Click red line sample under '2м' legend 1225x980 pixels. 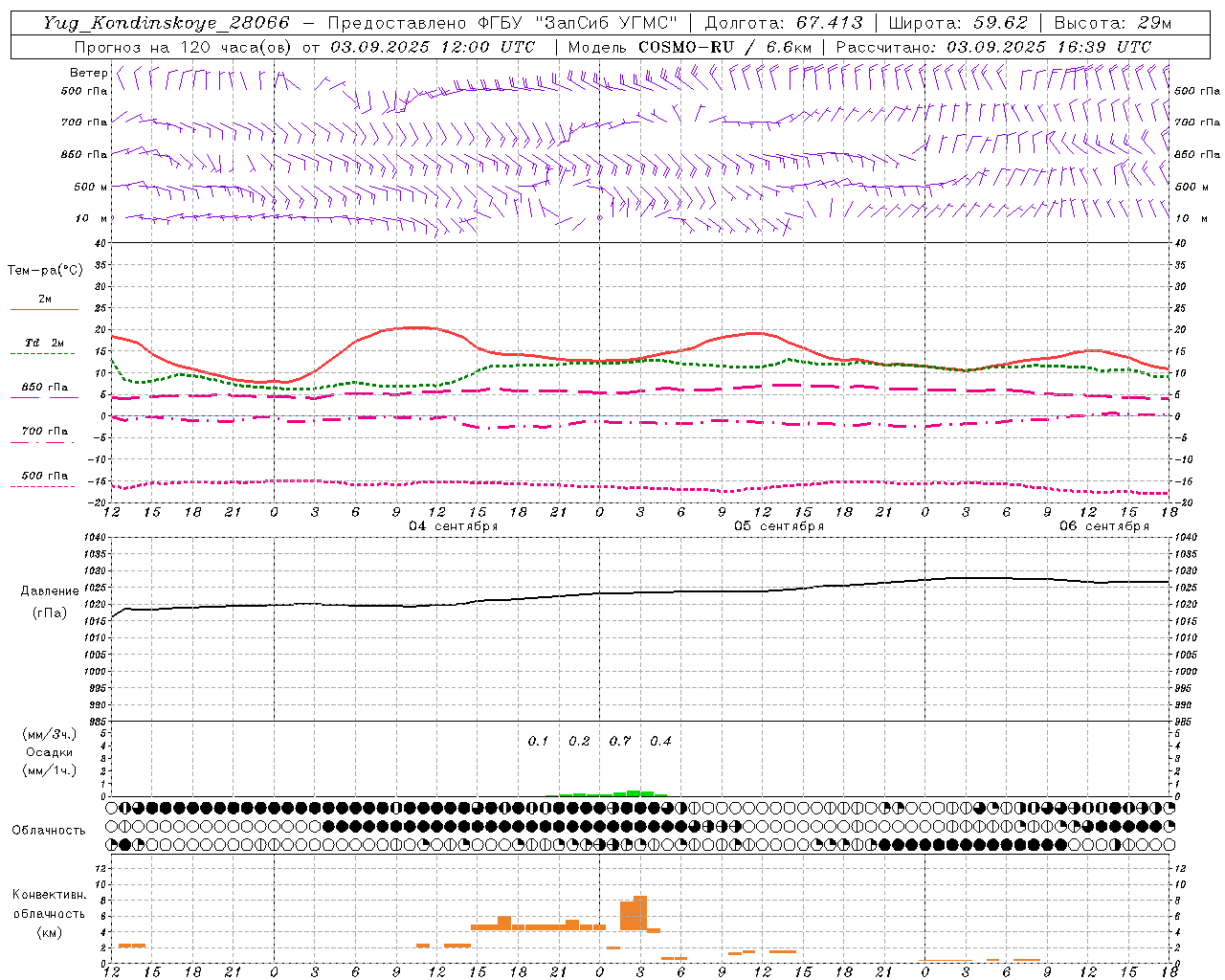(44, 310)
